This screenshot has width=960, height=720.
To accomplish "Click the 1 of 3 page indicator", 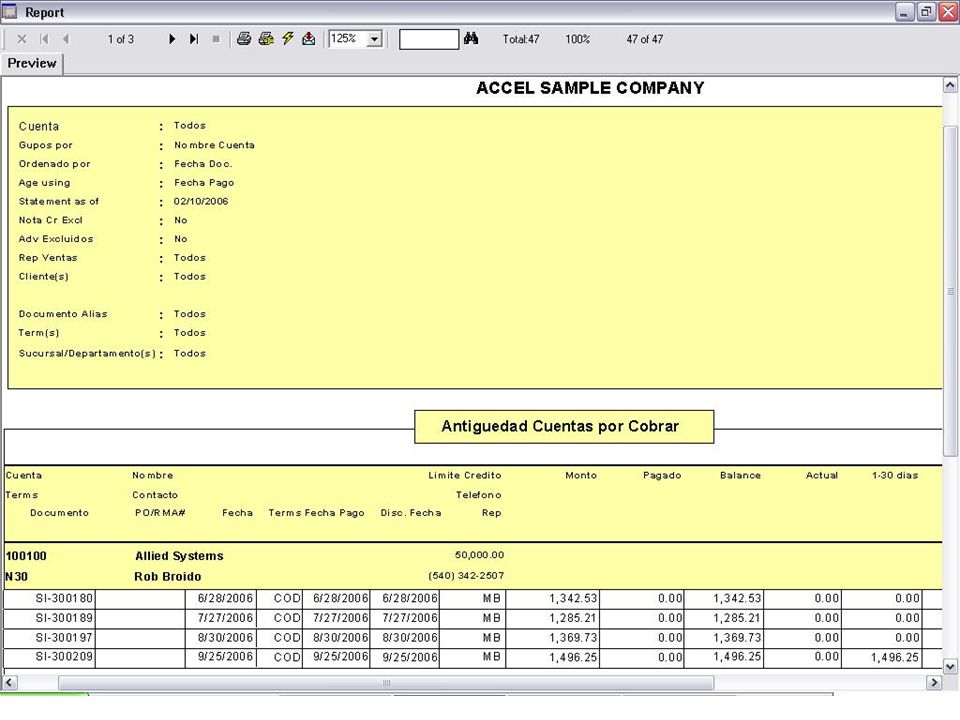I will [x=121, y=39].
